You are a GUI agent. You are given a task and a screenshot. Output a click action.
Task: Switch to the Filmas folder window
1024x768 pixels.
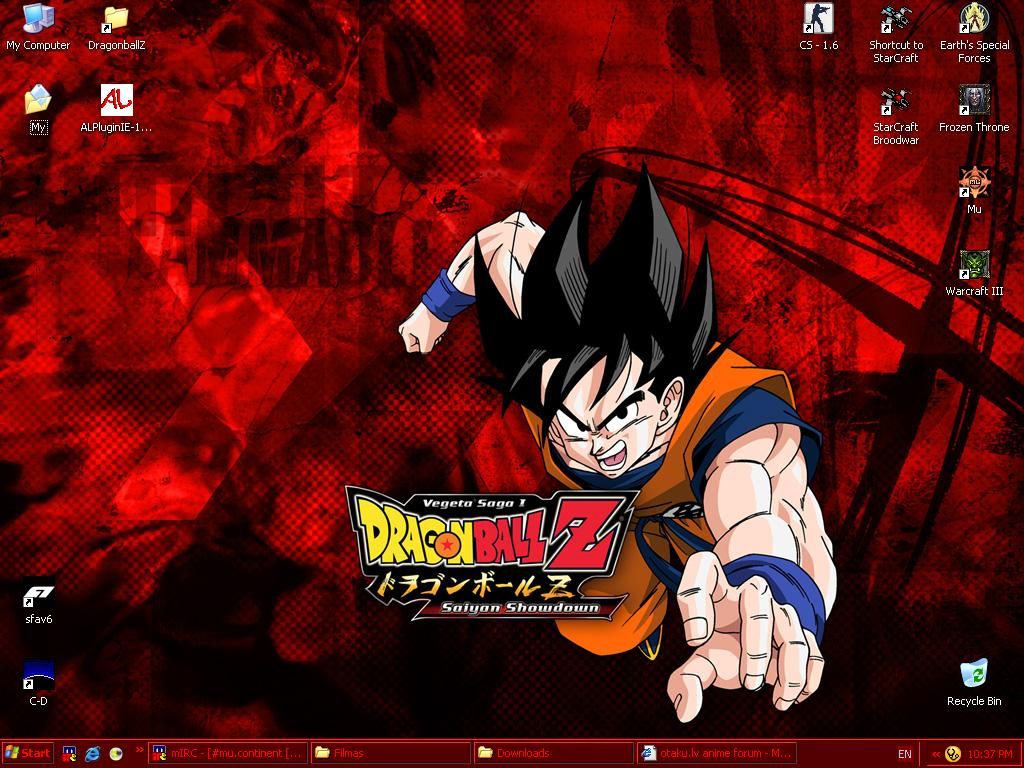click(x=391, y=753)
